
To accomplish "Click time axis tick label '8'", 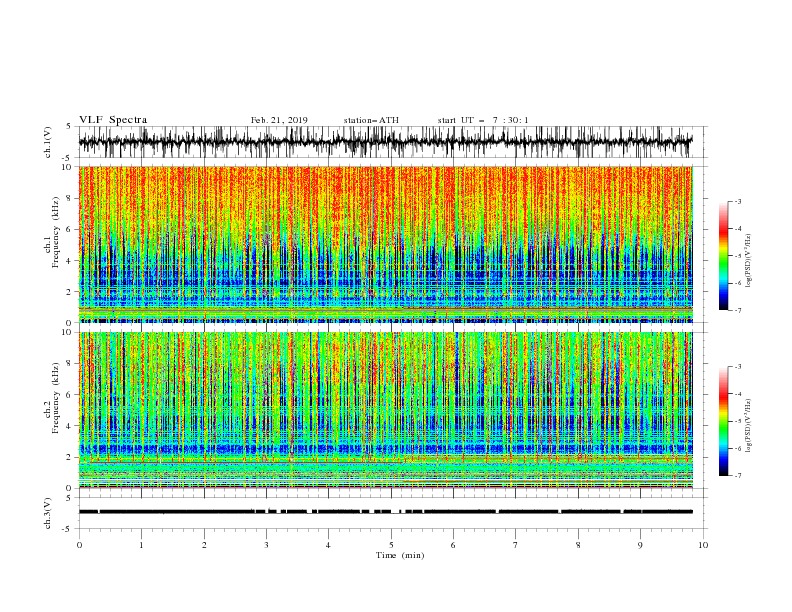I will tap(578, 545).
